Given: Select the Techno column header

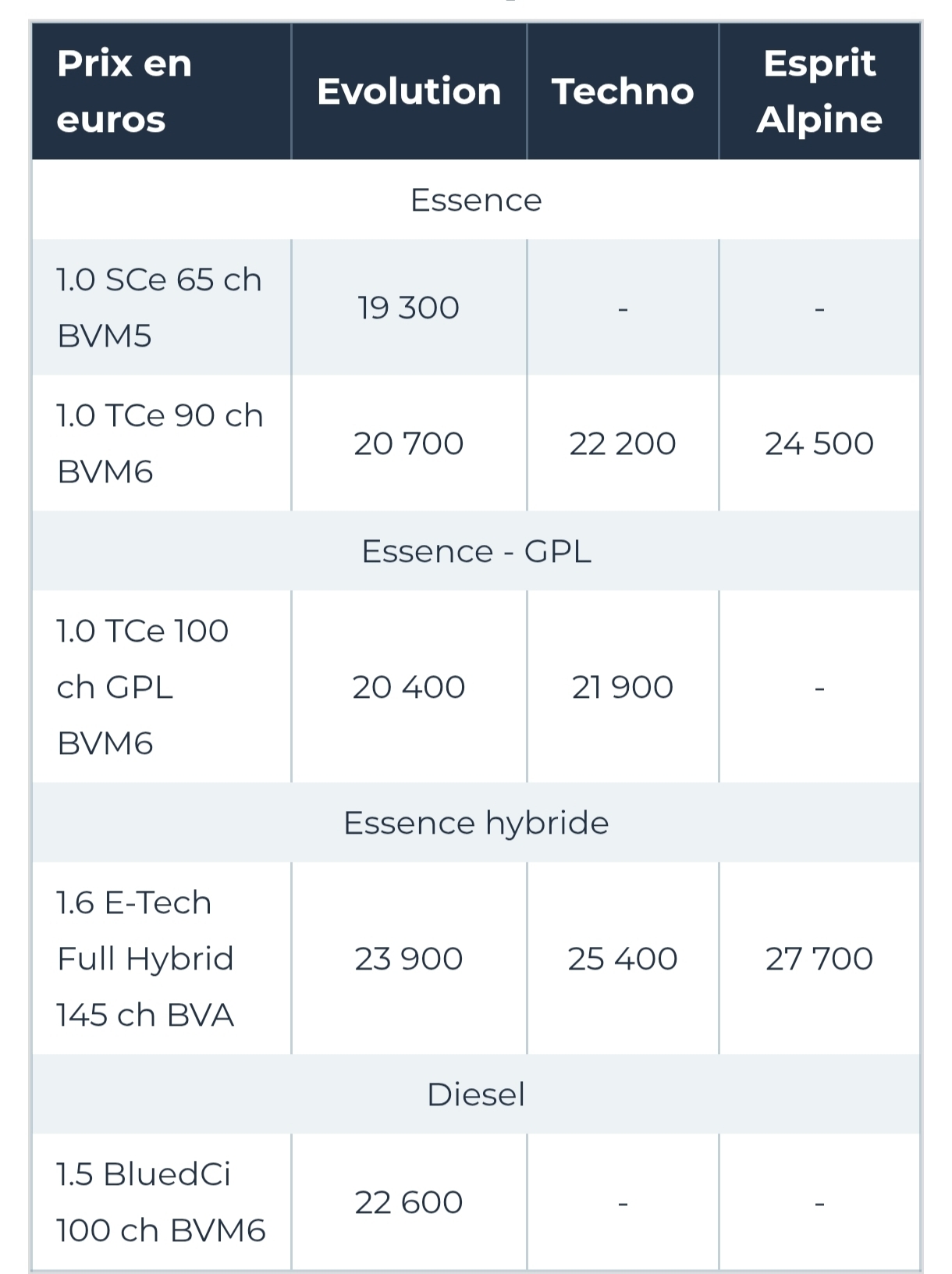Looking at the screenshot, I should pos(623,91).
